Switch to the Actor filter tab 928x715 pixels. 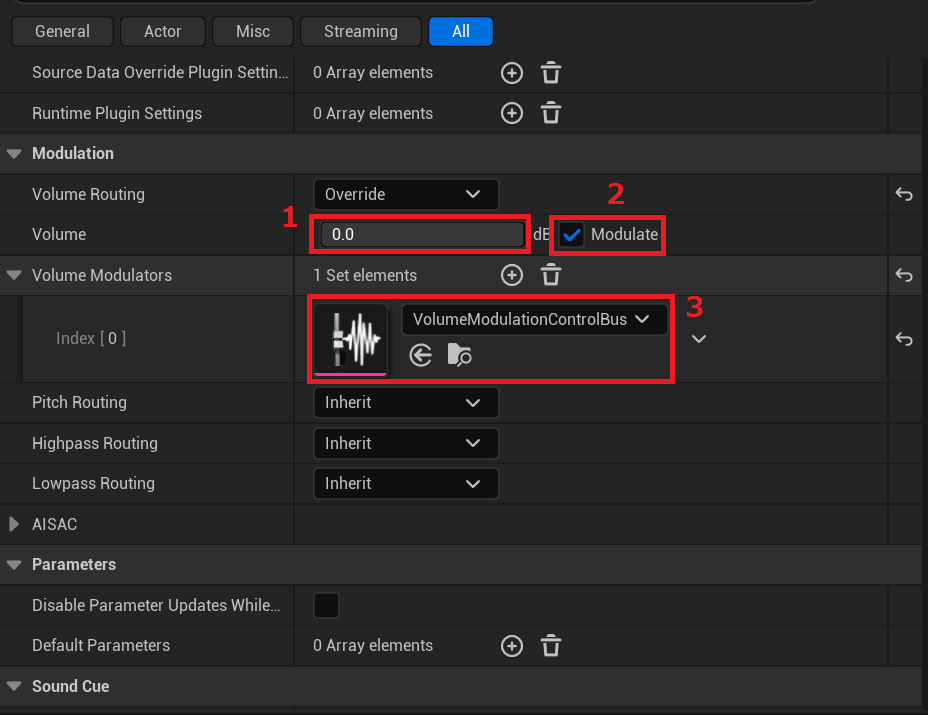(x=162, y=31)
